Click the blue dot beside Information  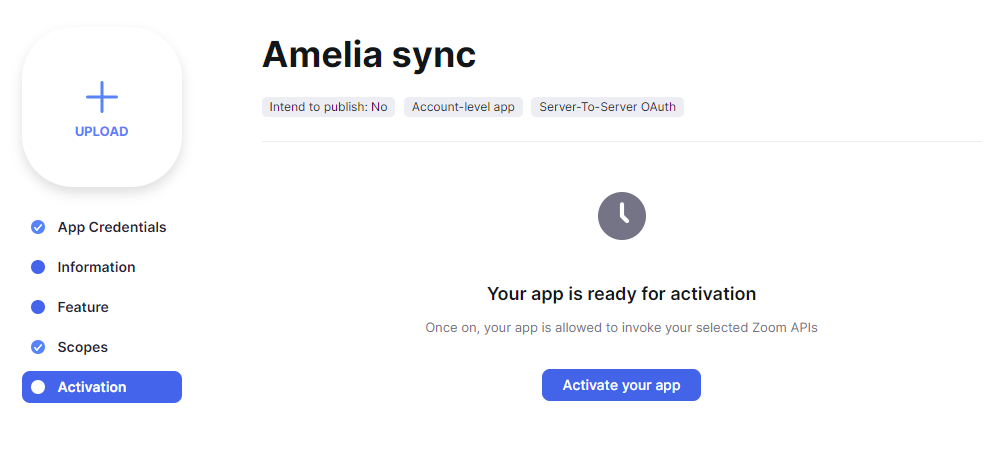pos(38,267)
